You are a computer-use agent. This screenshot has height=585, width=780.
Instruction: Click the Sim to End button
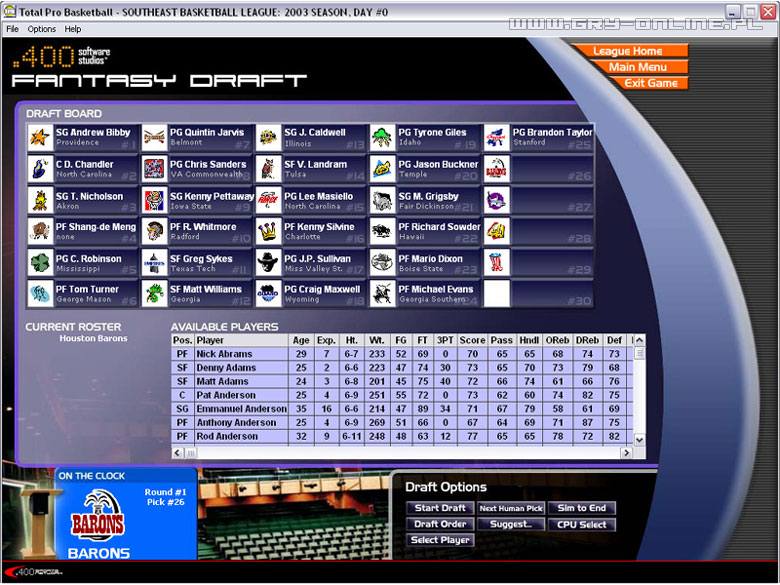582,508
